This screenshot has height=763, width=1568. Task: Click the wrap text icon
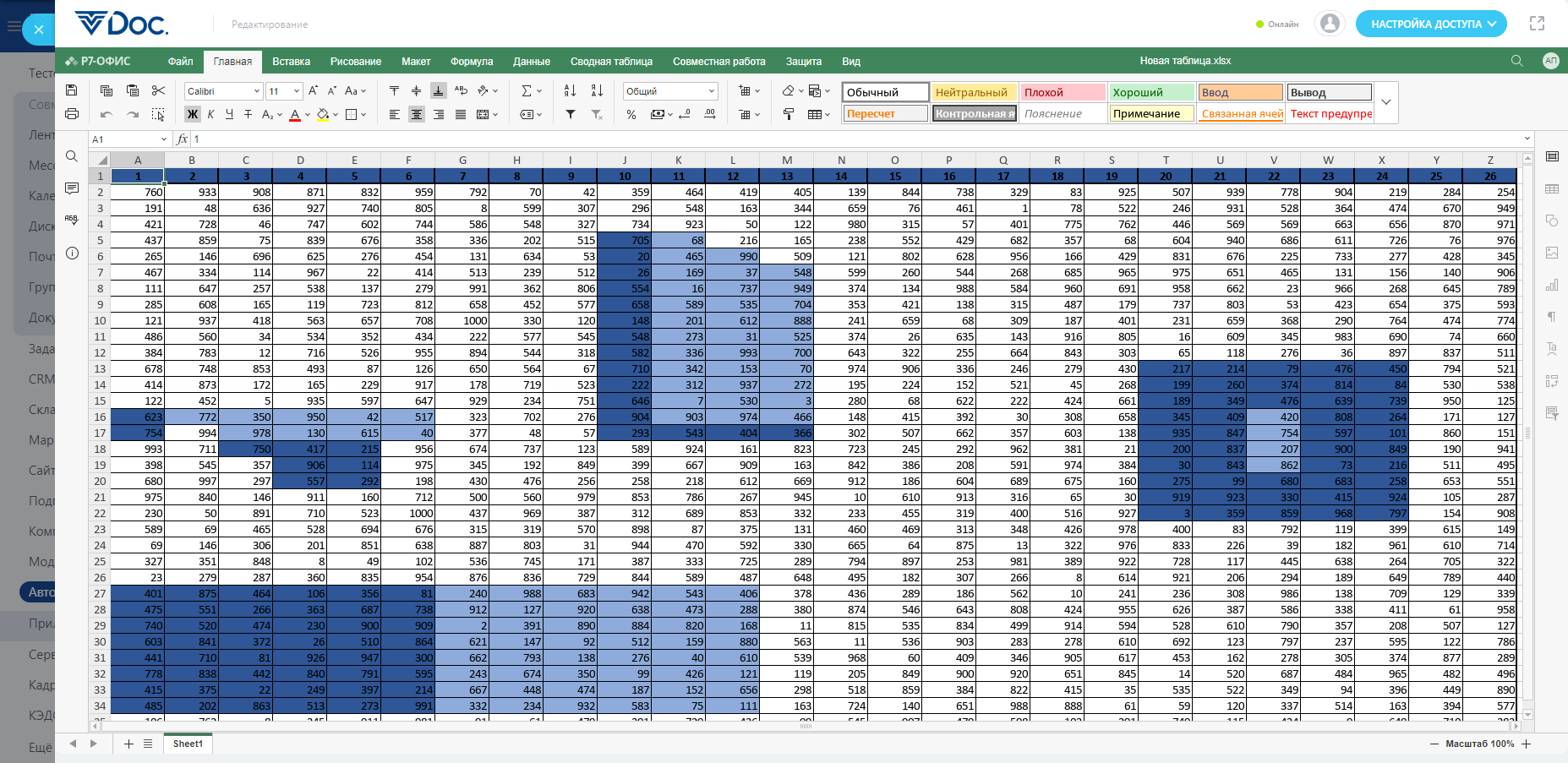click(461, 90)
